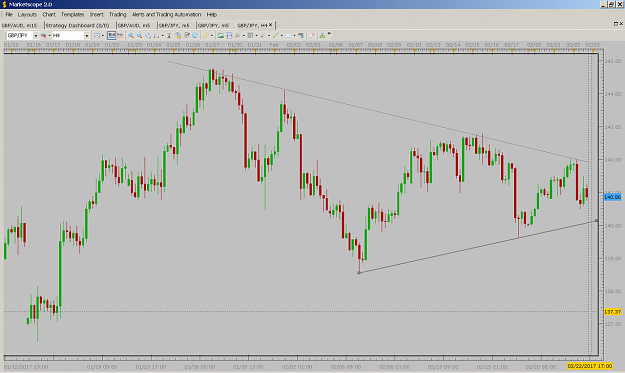Screen dimensions: 625x373
Task: Click the gray icon right of window layout
Action: point(238,35)
